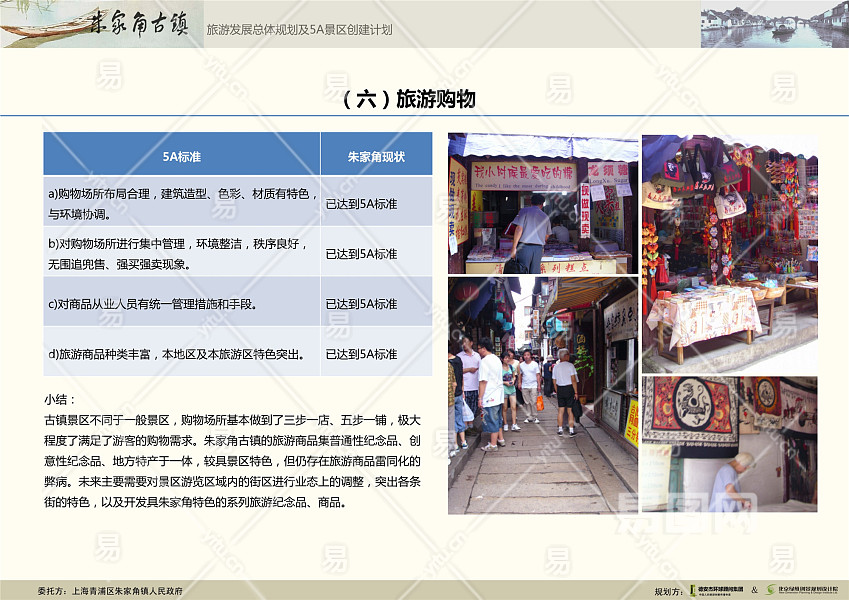
Task: Select the crowded old street photo
Action: tap(542, 395)
